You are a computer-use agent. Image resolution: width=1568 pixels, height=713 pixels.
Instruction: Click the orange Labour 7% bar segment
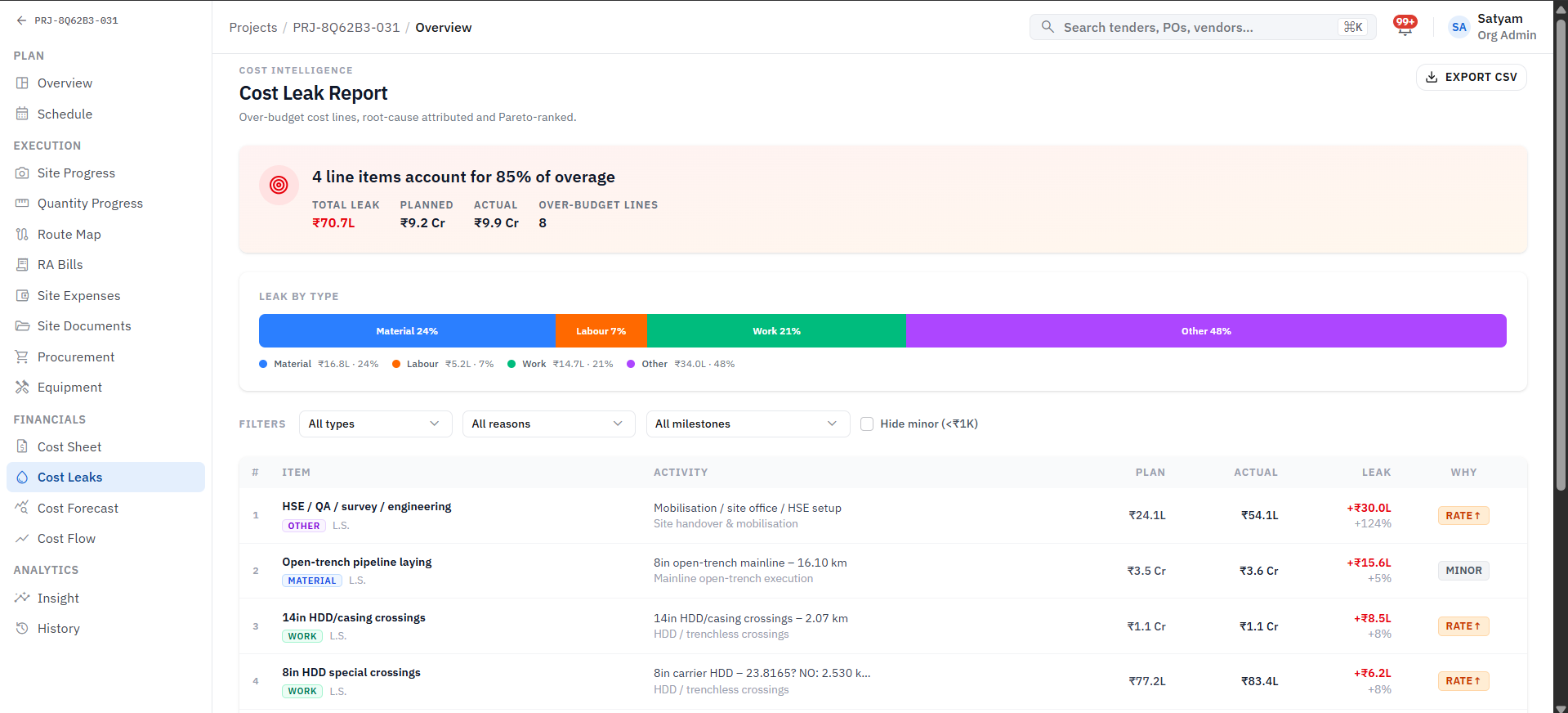(601, 331)
